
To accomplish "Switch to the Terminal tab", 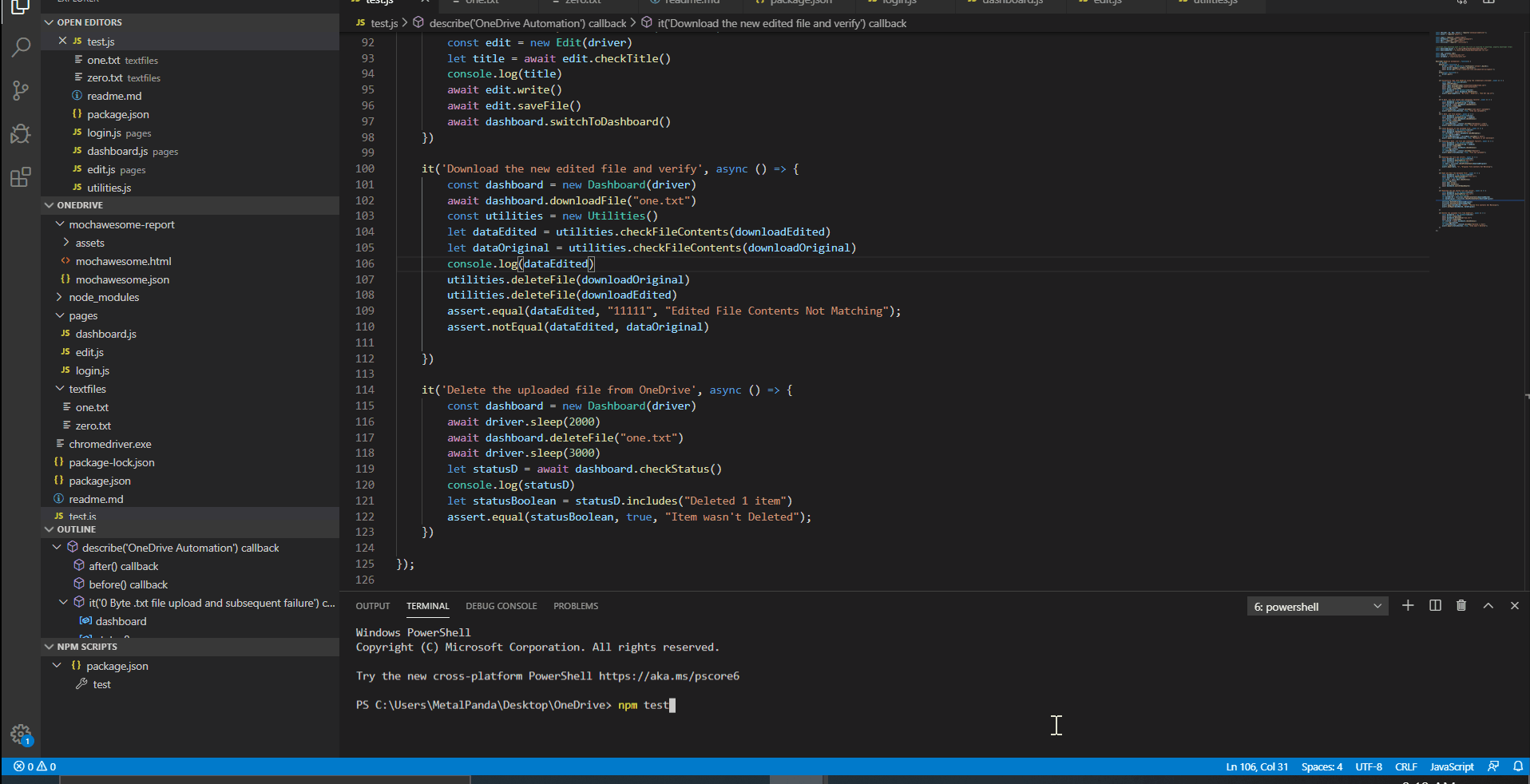I will point(428,606).
